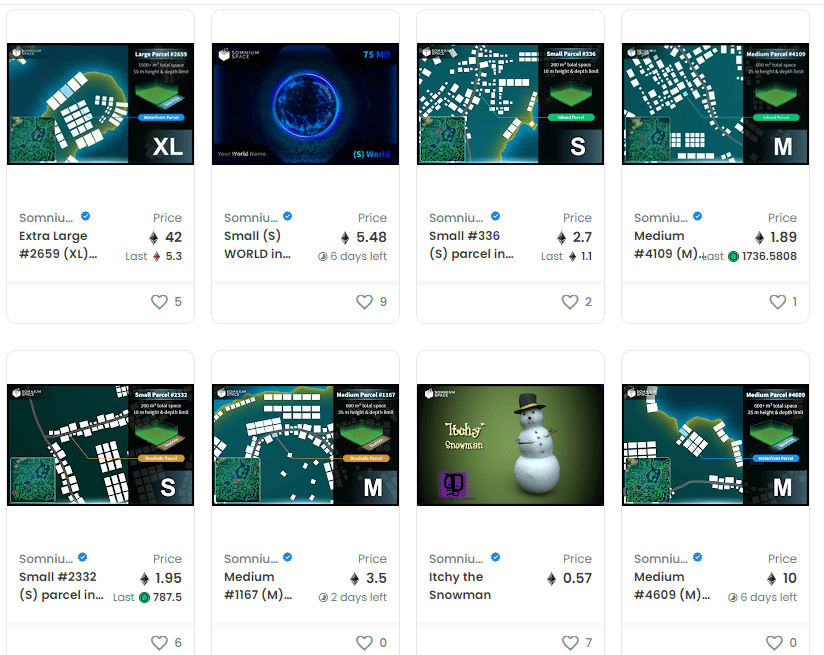Click the verified badge on Extra Large #2659 card
This screenshot has width=824, height=655.
coord(84,216)
